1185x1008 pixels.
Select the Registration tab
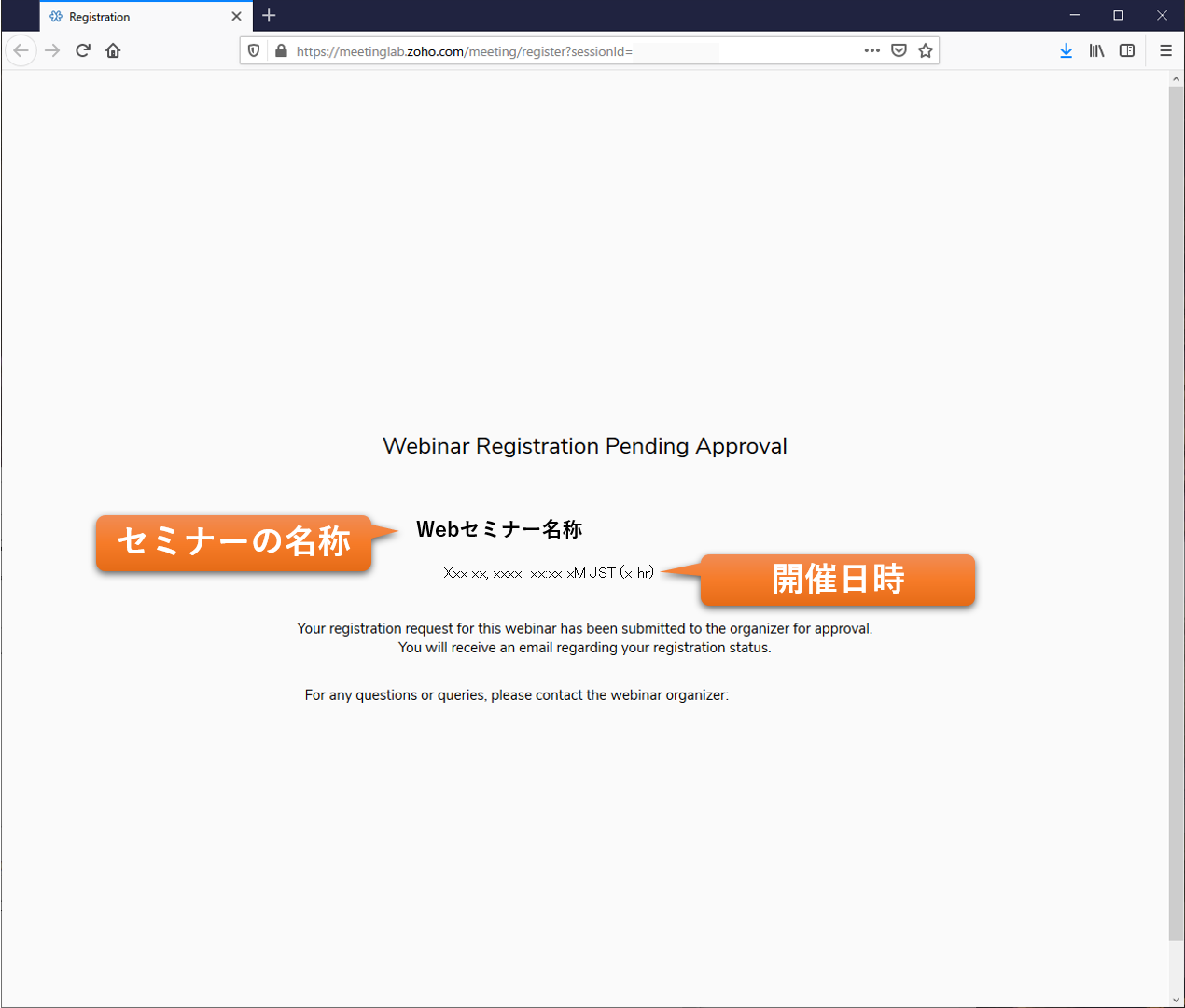tap(146, 16)
